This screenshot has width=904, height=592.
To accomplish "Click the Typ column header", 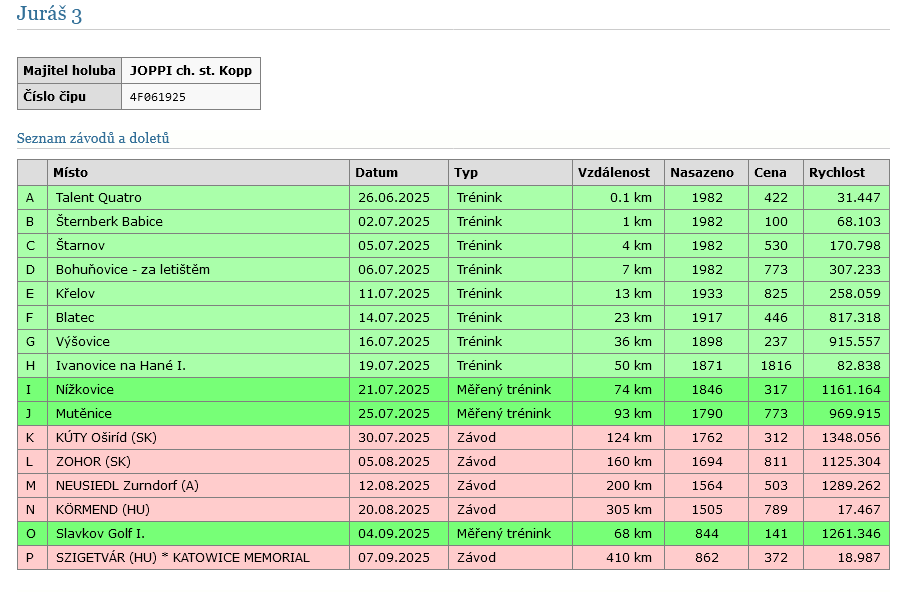I will pyautogui.click(x=465, y=173).
